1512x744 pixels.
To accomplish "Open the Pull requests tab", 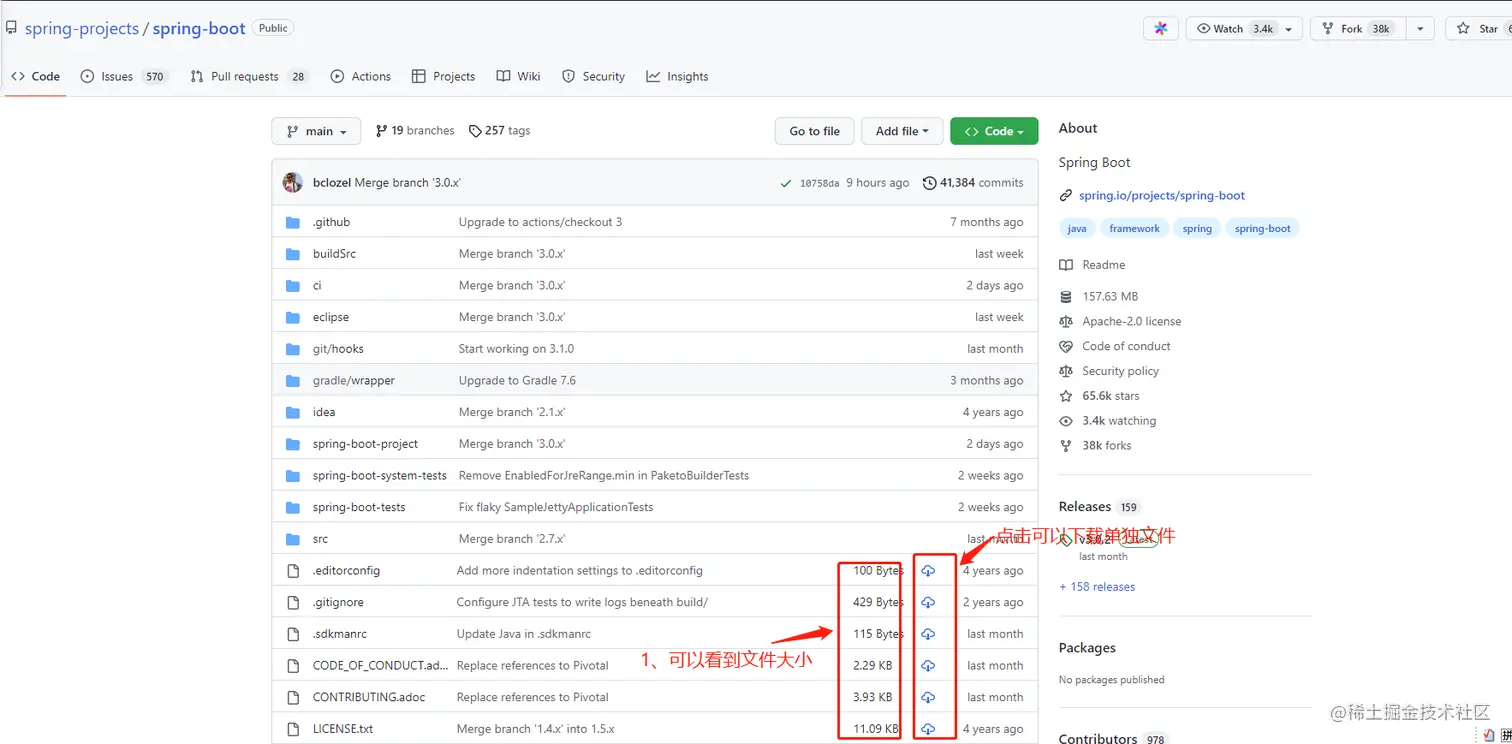I will (249, 77).
